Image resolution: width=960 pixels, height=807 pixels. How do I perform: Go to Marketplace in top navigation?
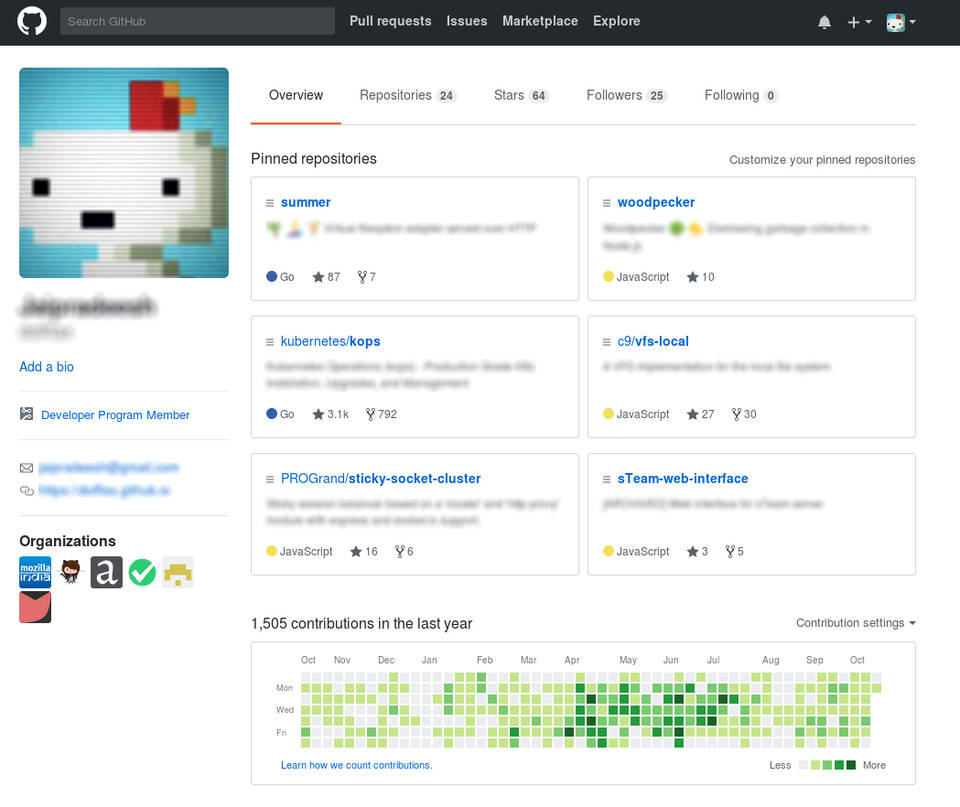click(x=540, y=21)
